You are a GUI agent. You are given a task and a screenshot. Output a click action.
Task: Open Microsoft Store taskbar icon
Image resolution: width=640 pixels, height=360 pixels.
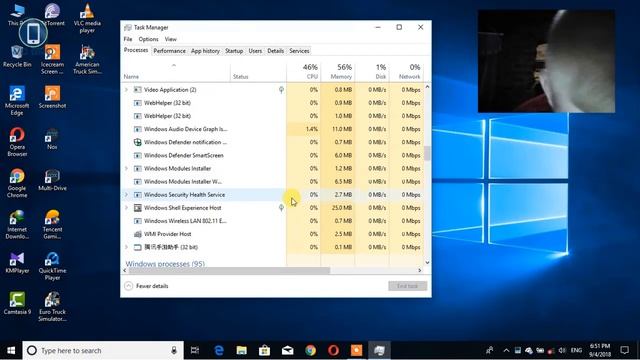pos(264,350)
